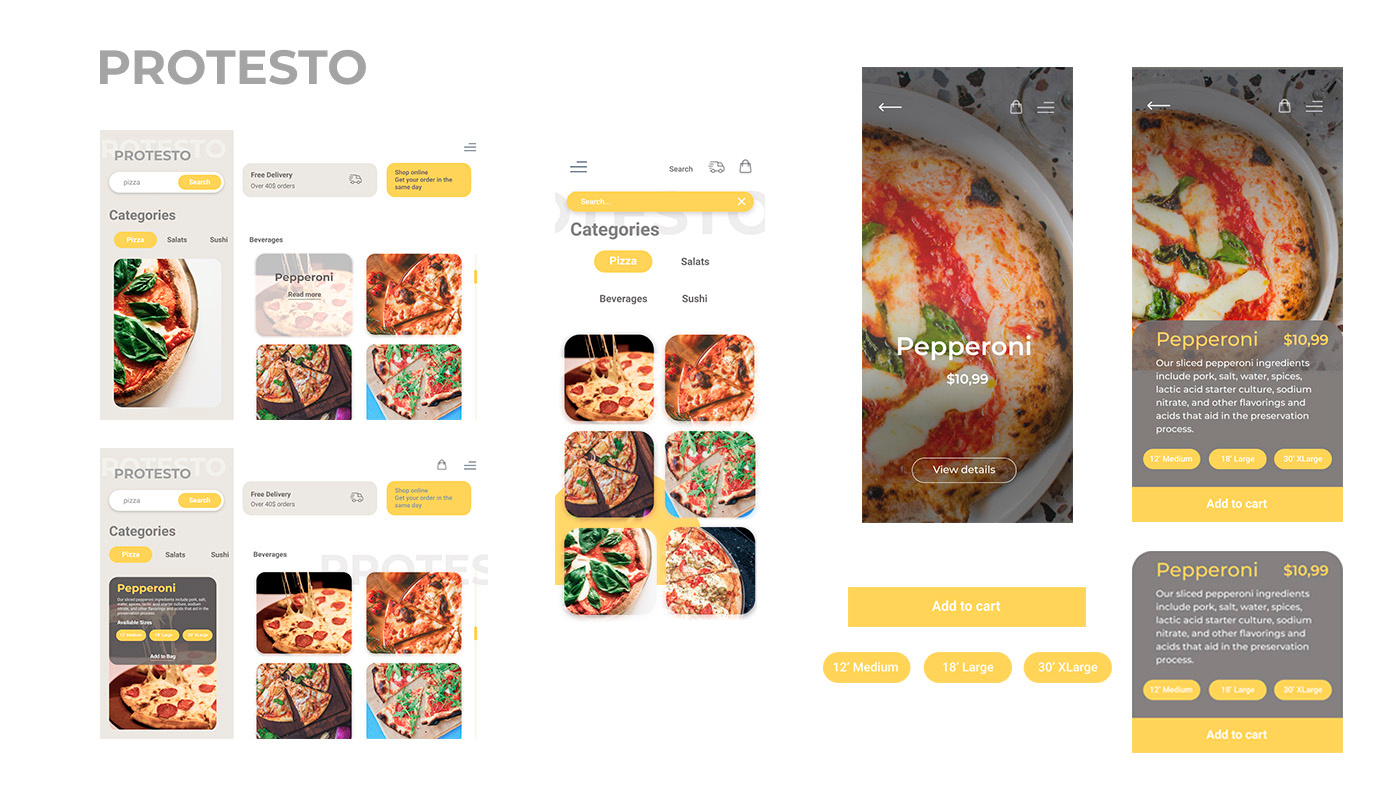Select the large 12' Medium size pill
1400x800 pixels.
pyautogui.click(x=866, y=667)
